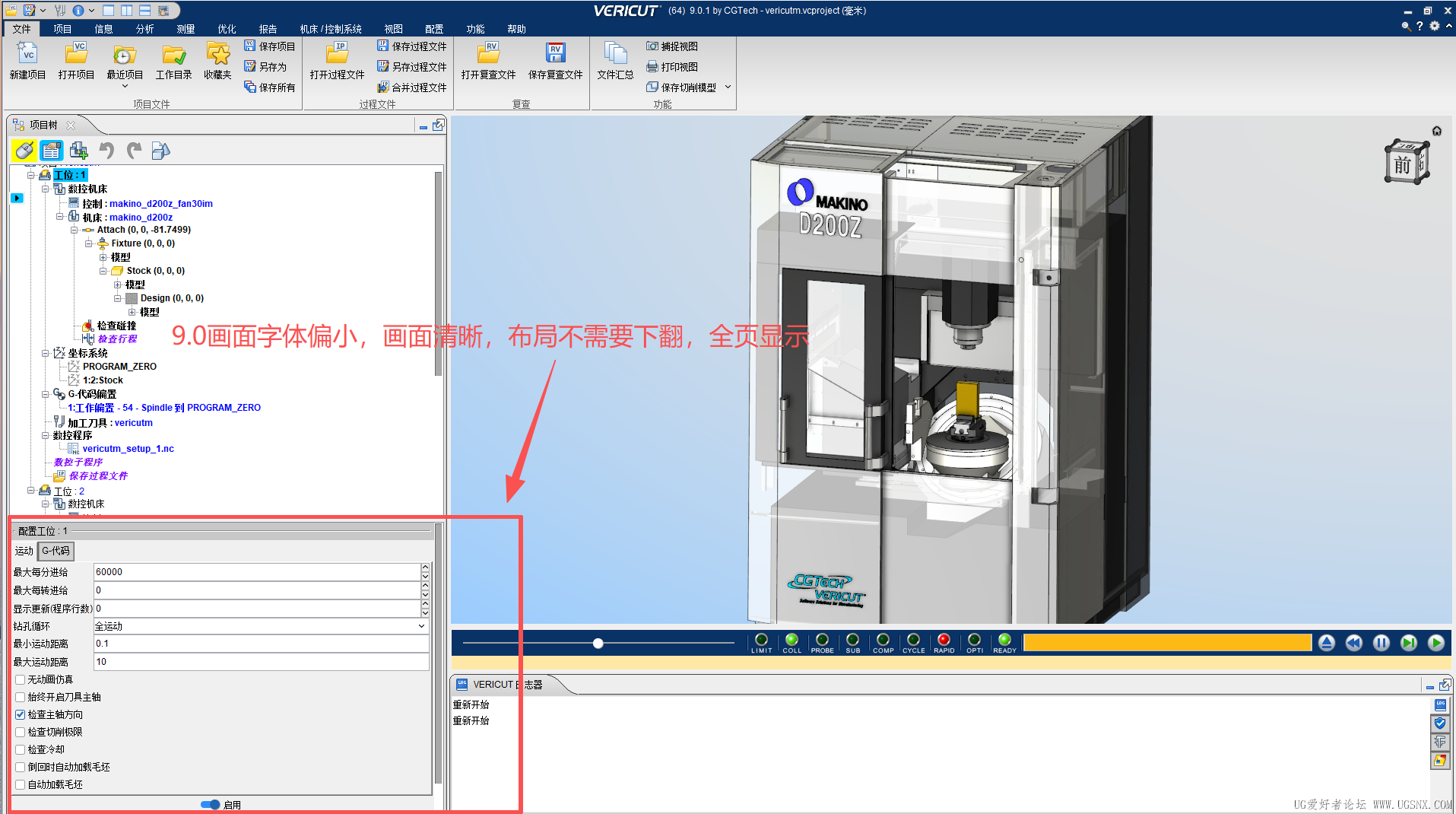Click the Reset Model eject-style button
The width and height of the screenshot is (1456, 814).
pos(1327,643)
